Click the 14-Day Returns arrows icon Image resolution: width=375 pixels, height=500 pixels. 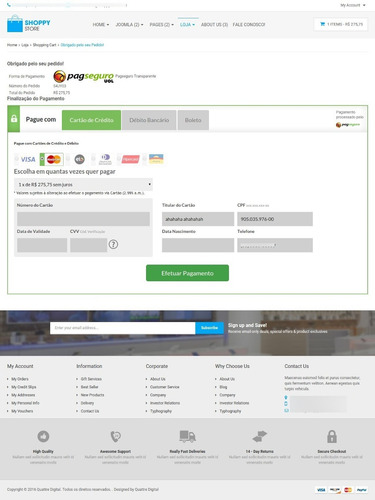[x=260, y=436]
